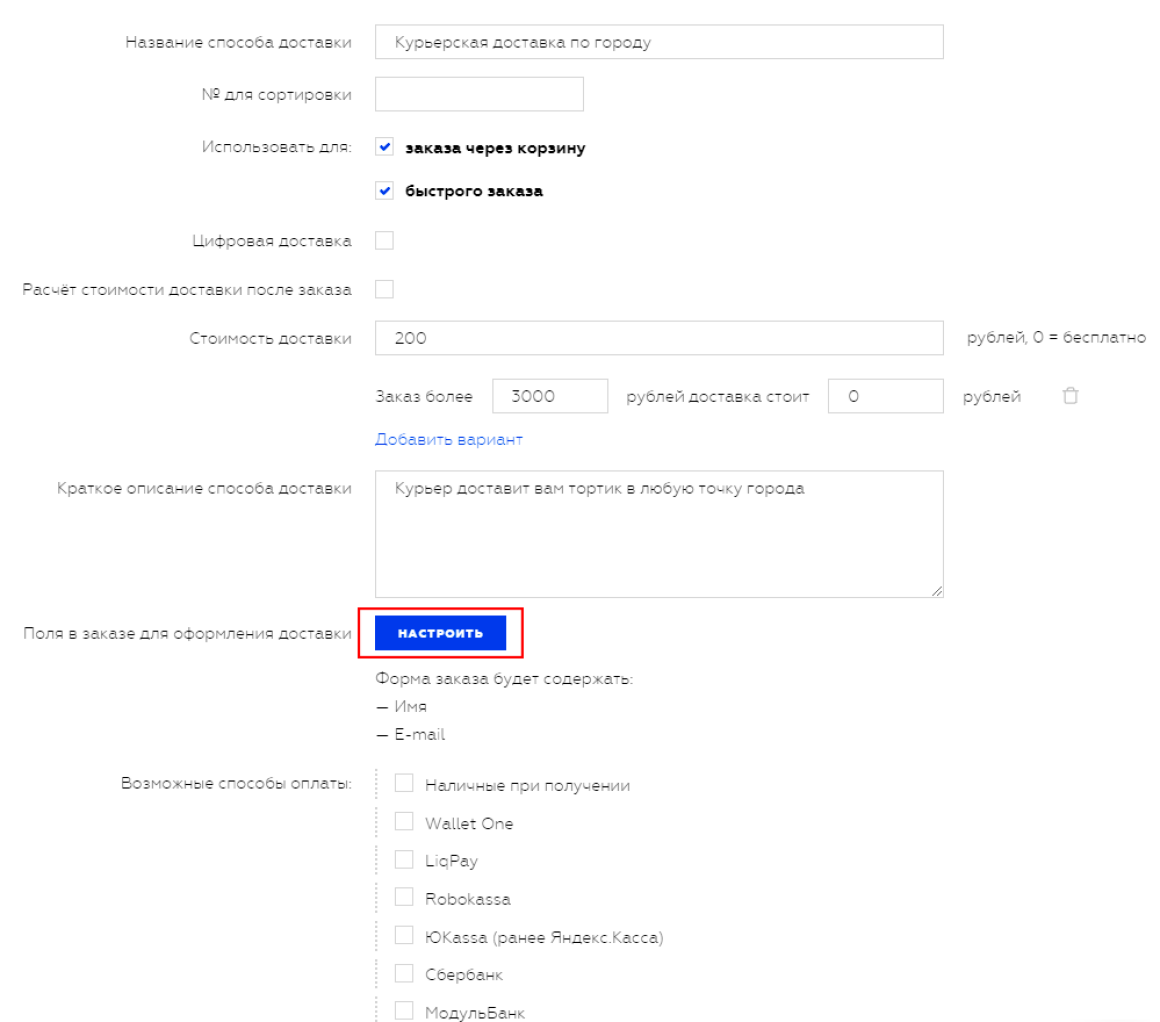Click the 'Добавить вариант' link
The image size is (1160, 1022).
point(448,440)
